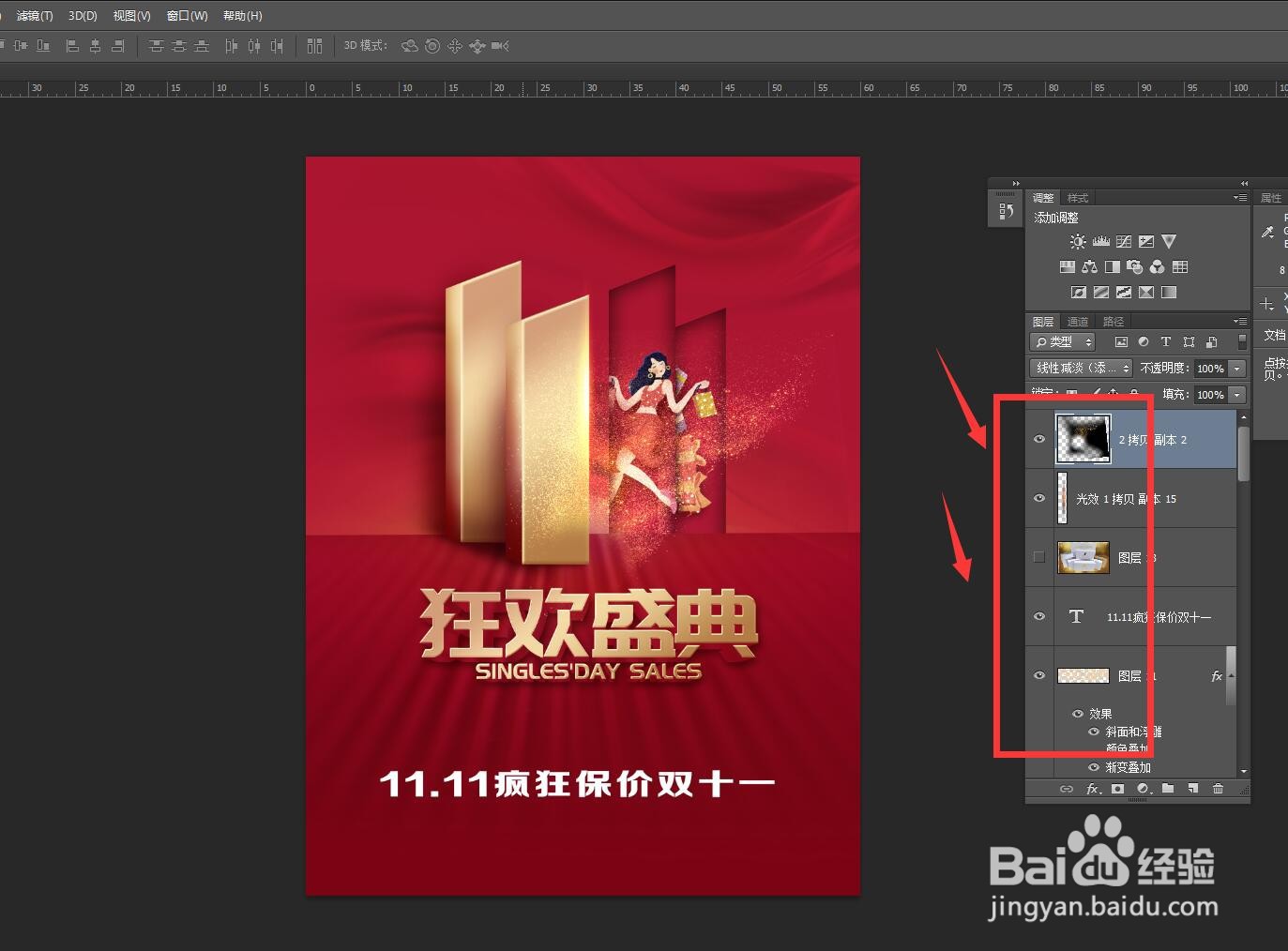Select the 3D slide mode icon
The image size is (1288, 951).
coord(477,45)
